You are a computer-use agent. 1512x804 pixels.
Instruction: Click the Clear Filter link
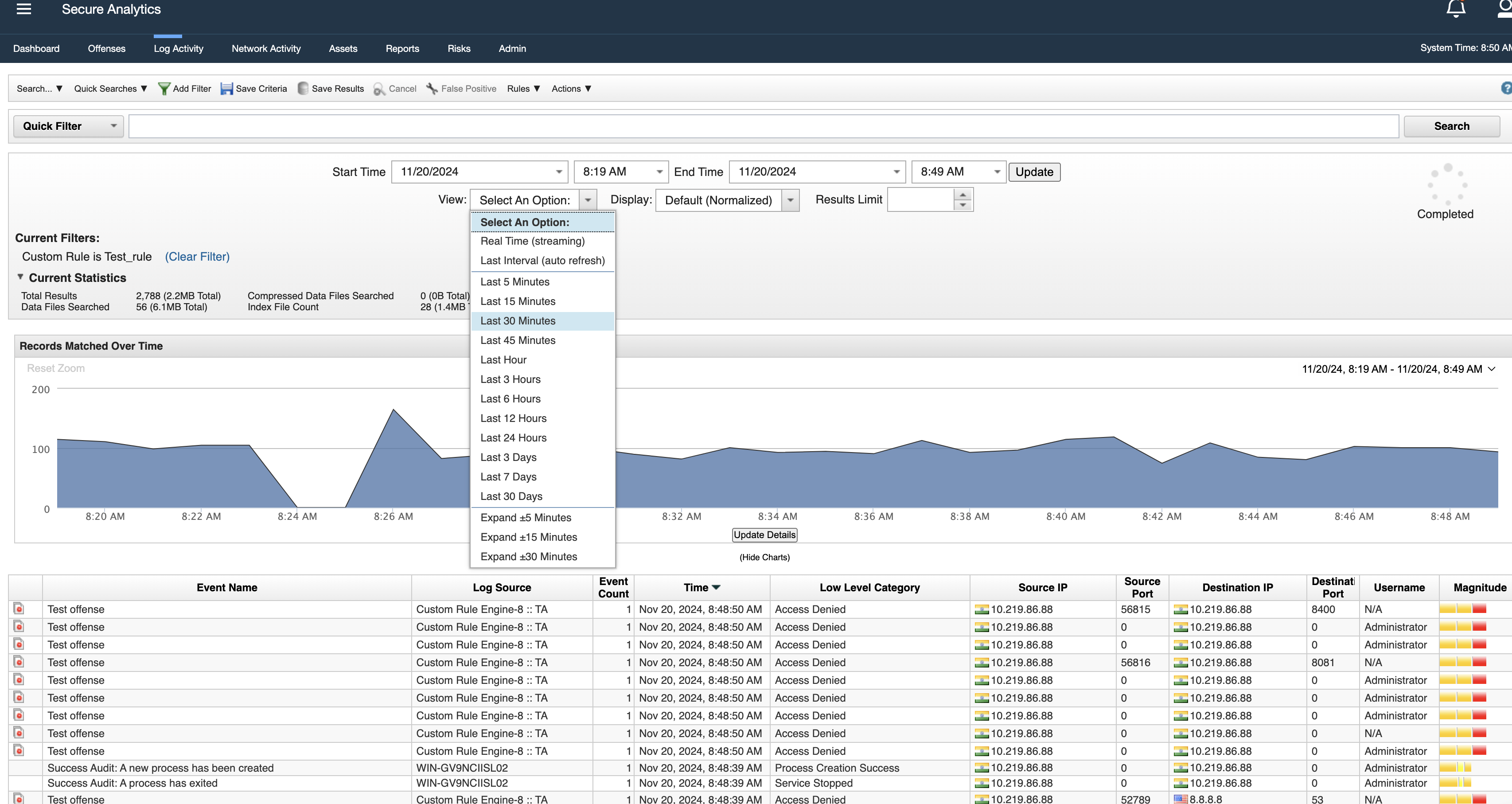[197, 257]
